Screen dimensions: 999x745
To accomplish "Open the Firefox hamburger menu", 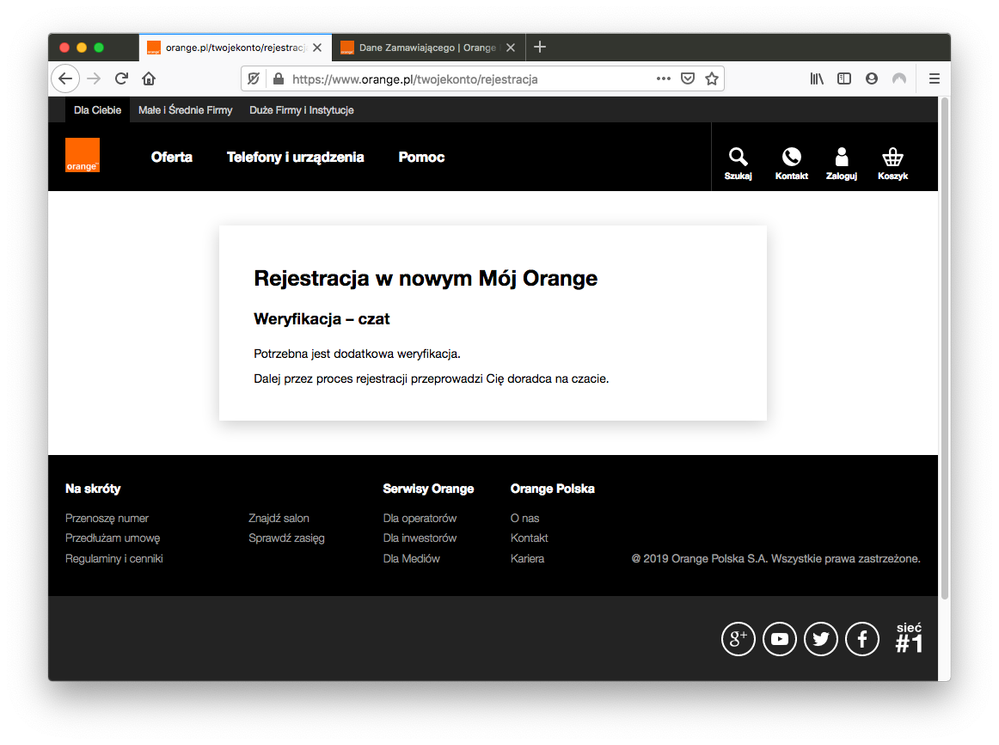I will [933, 78].
